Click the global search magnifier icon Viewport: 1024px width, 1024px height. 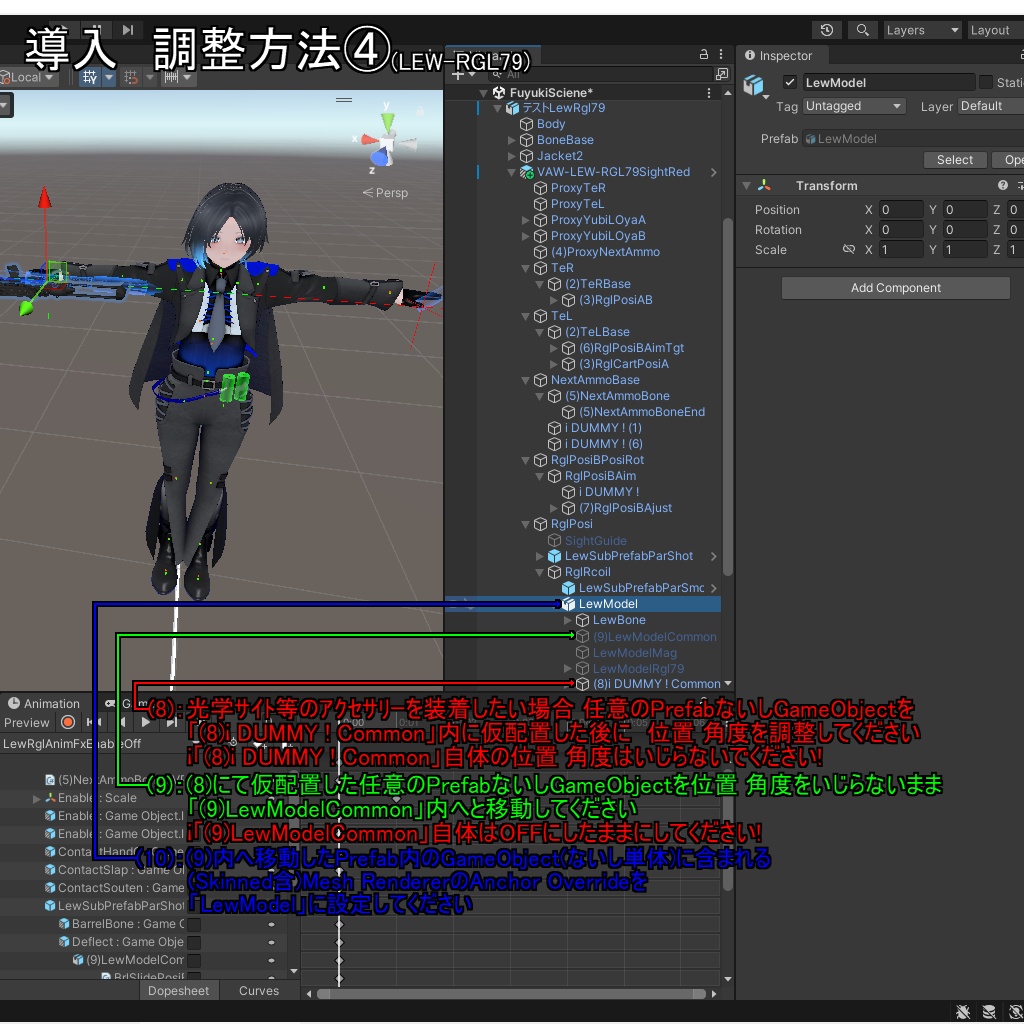coord(862,30)
